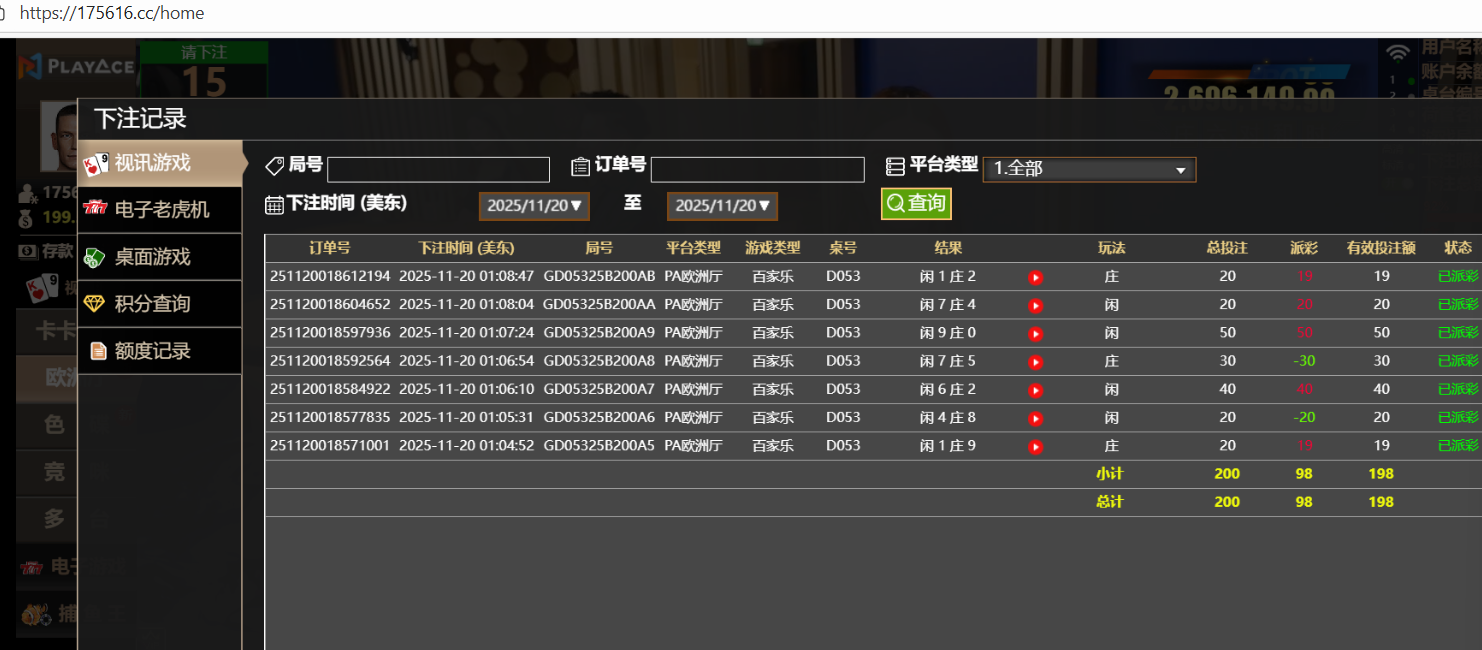Open the start date picker 2025/11/20

(534, 206)
